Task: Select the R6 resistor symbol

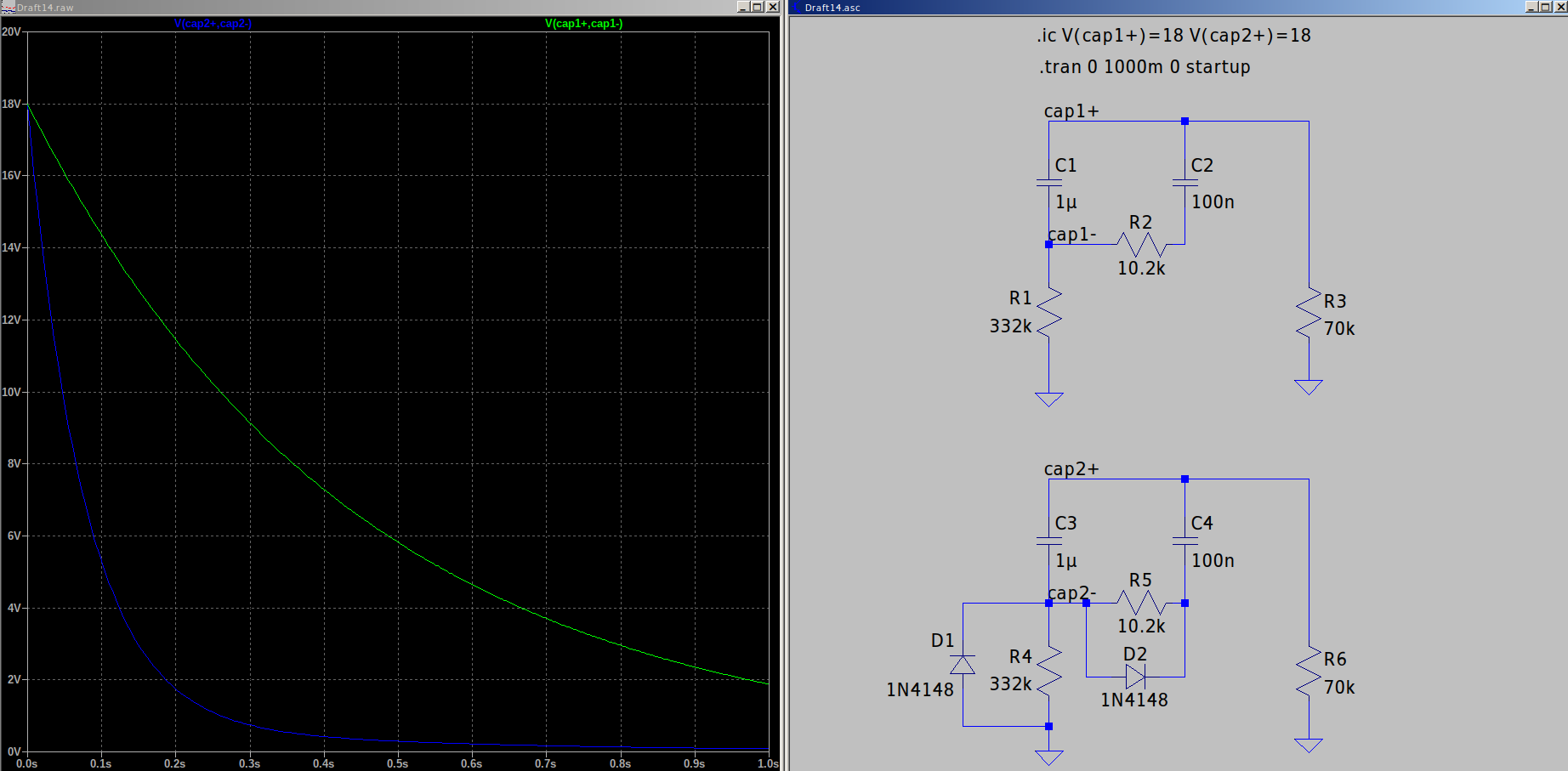Action: click(1309, 671)
